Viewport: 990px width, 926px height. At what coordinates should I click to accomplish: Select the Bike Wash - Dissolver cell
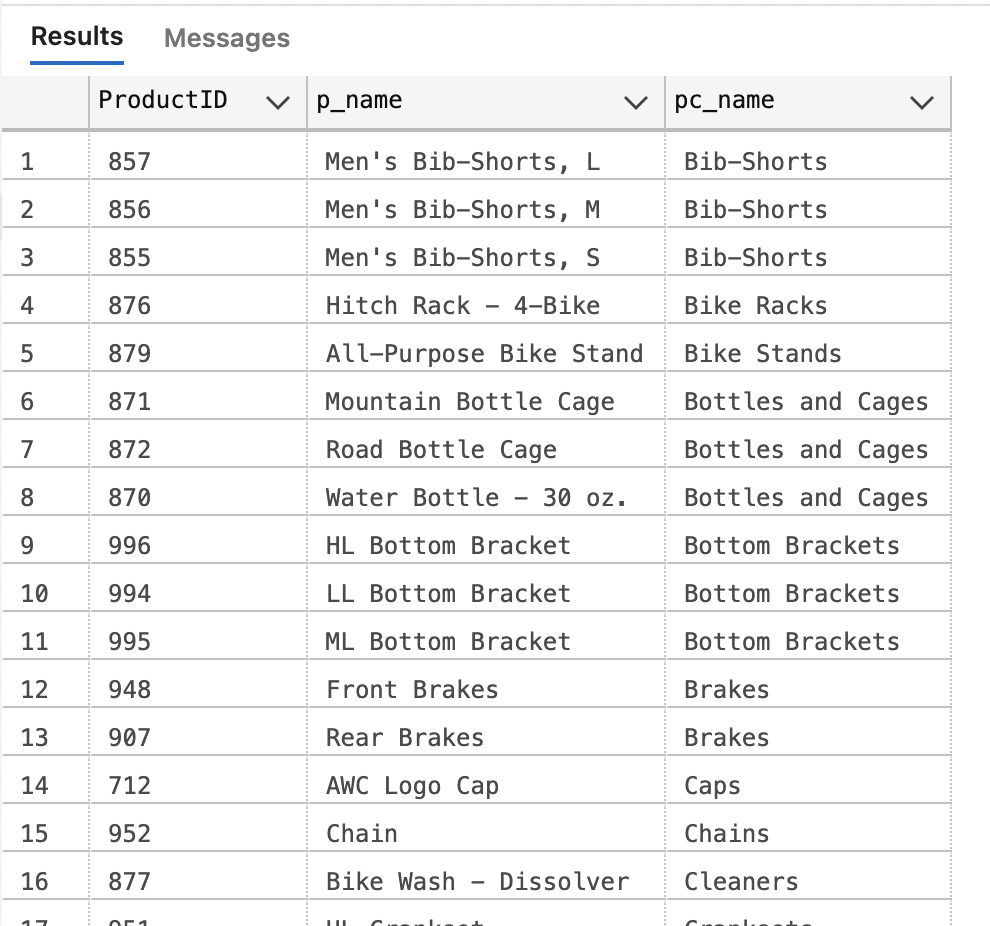[486, 881]
